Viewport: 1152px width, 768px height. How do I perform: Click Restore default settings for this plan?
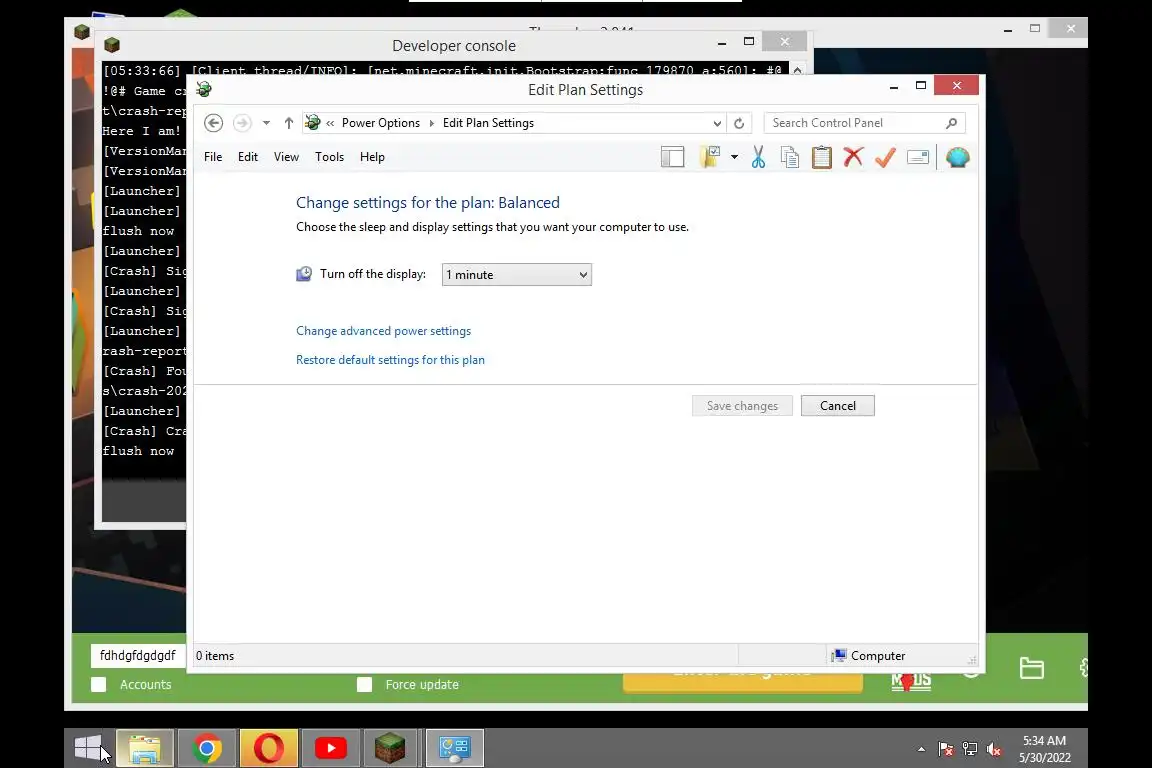(390, 359)
